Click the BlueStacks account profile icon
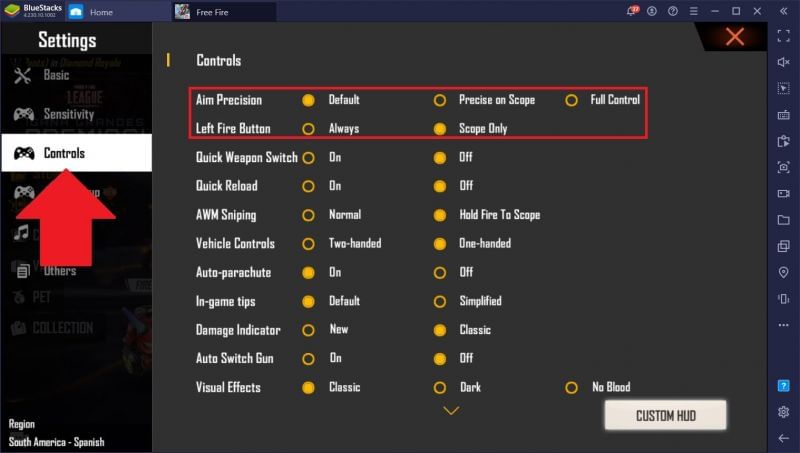The image size is (800, 453). [652, 11]
